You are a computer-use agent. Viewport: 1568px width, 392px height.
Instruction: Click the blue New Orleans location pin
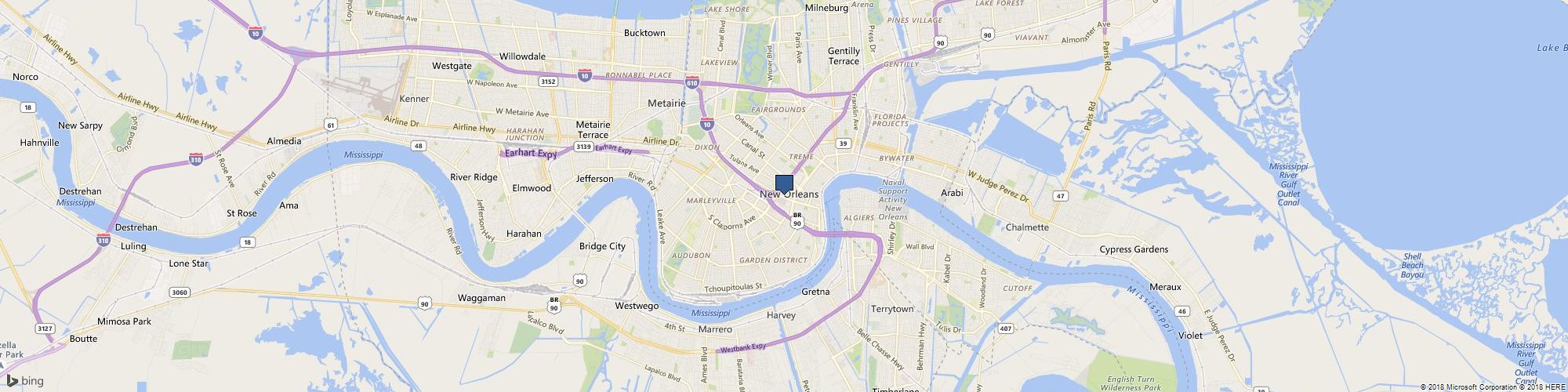click(x=784, y=185)
